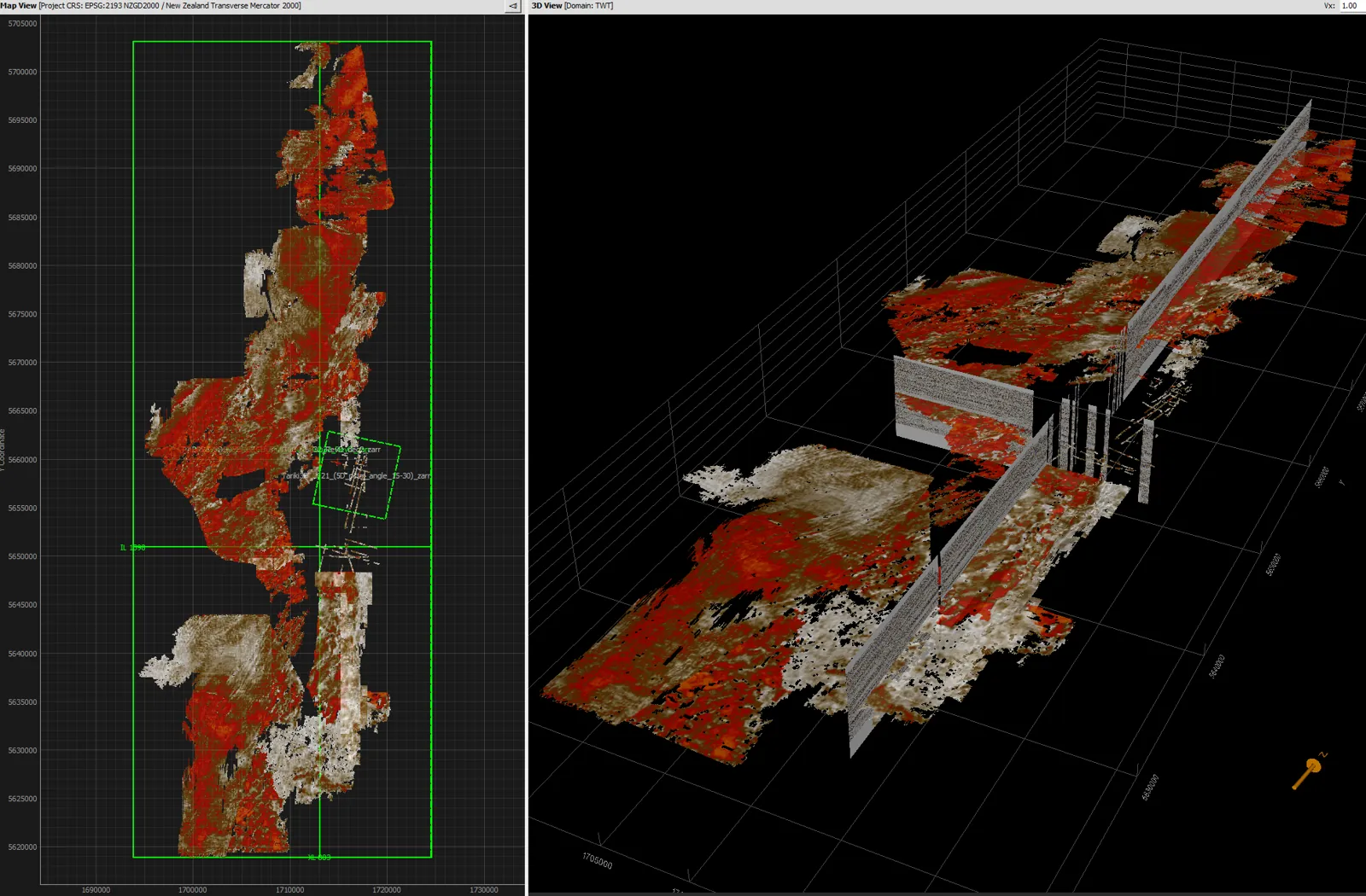Click the Y axis value 5620000 in Map View
This screenshot has width=1366, height=896.
[22, 847]
